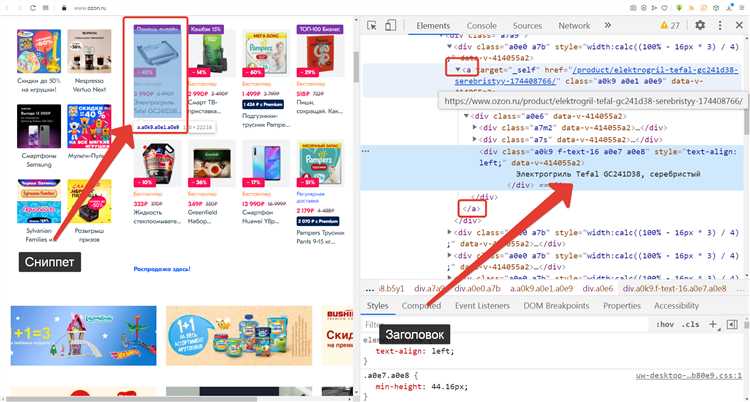This screenshot has height=402, width=750.
Task: Open the Sources tab
Action: tap(527, 26)
